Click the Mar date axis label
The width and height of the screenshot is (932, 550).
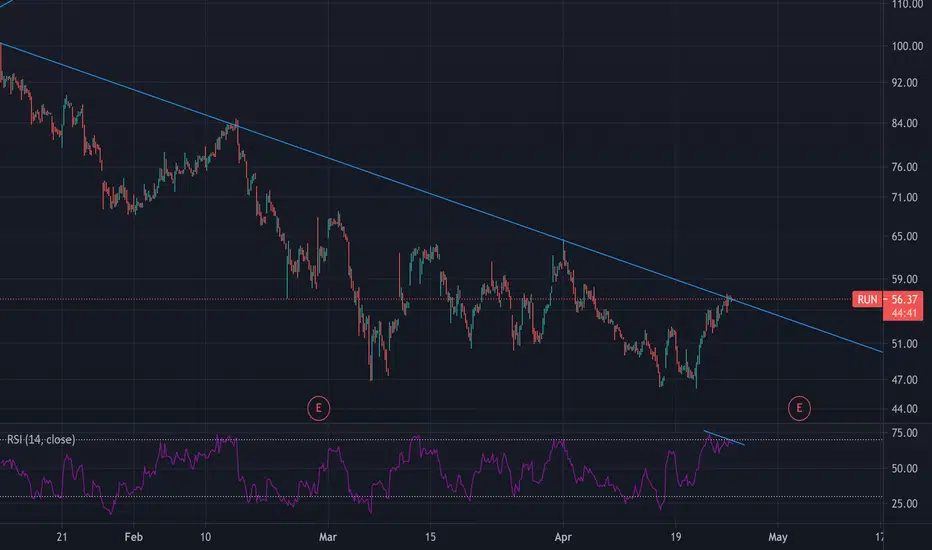click(328, 537)
